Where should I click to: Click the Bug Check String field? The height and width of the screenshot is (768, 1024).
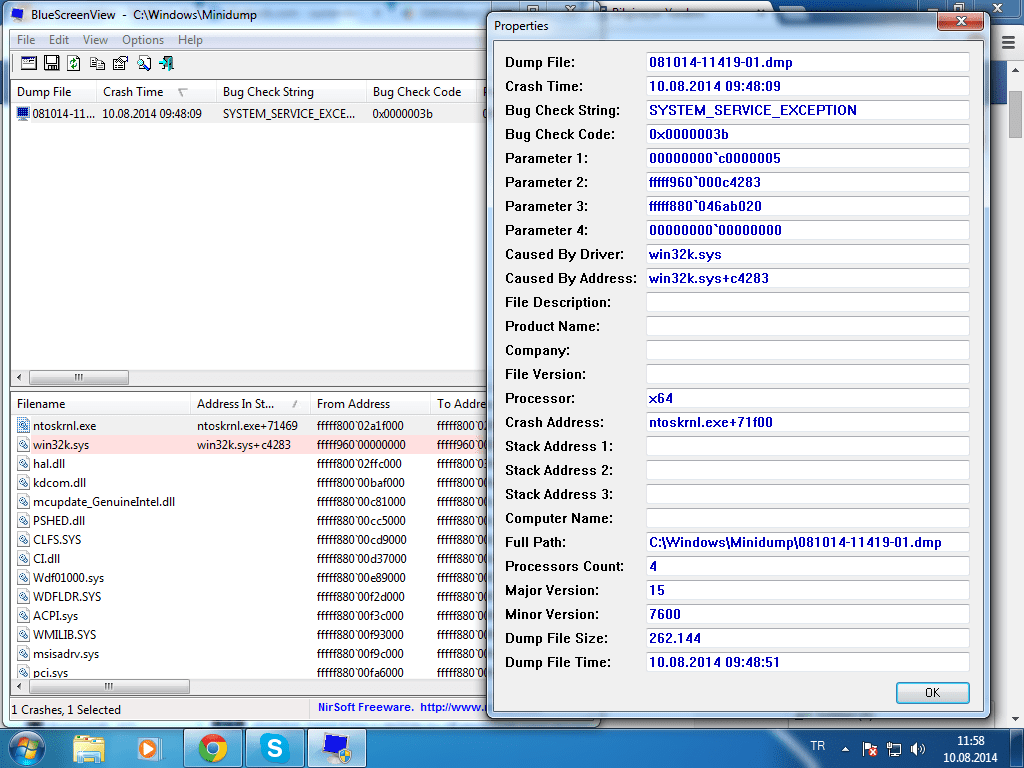[807, 110]
